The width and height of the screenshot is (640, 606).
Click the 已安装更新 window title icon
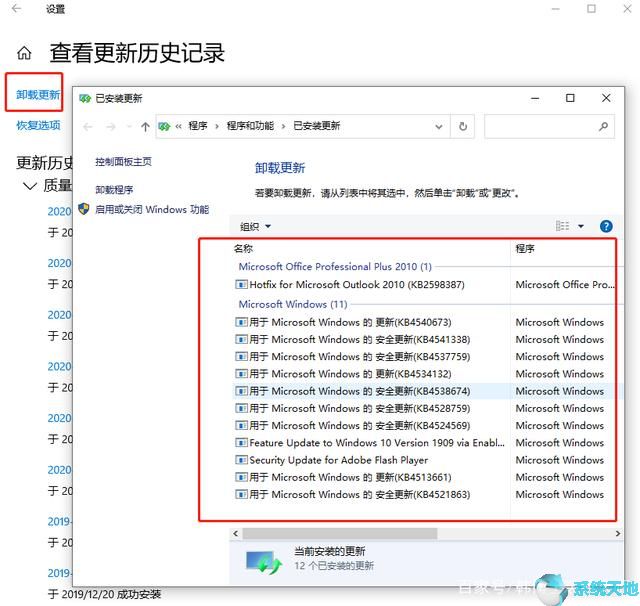coord(84,98)
